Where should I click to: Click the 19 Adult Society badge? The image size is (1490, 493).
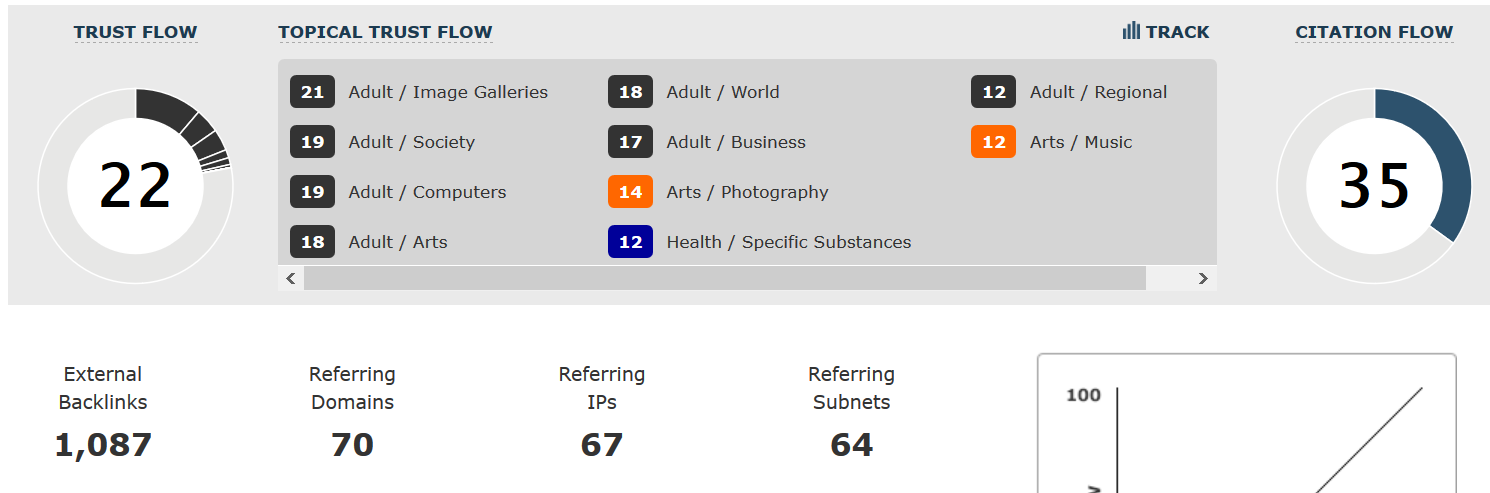[312, 142]
